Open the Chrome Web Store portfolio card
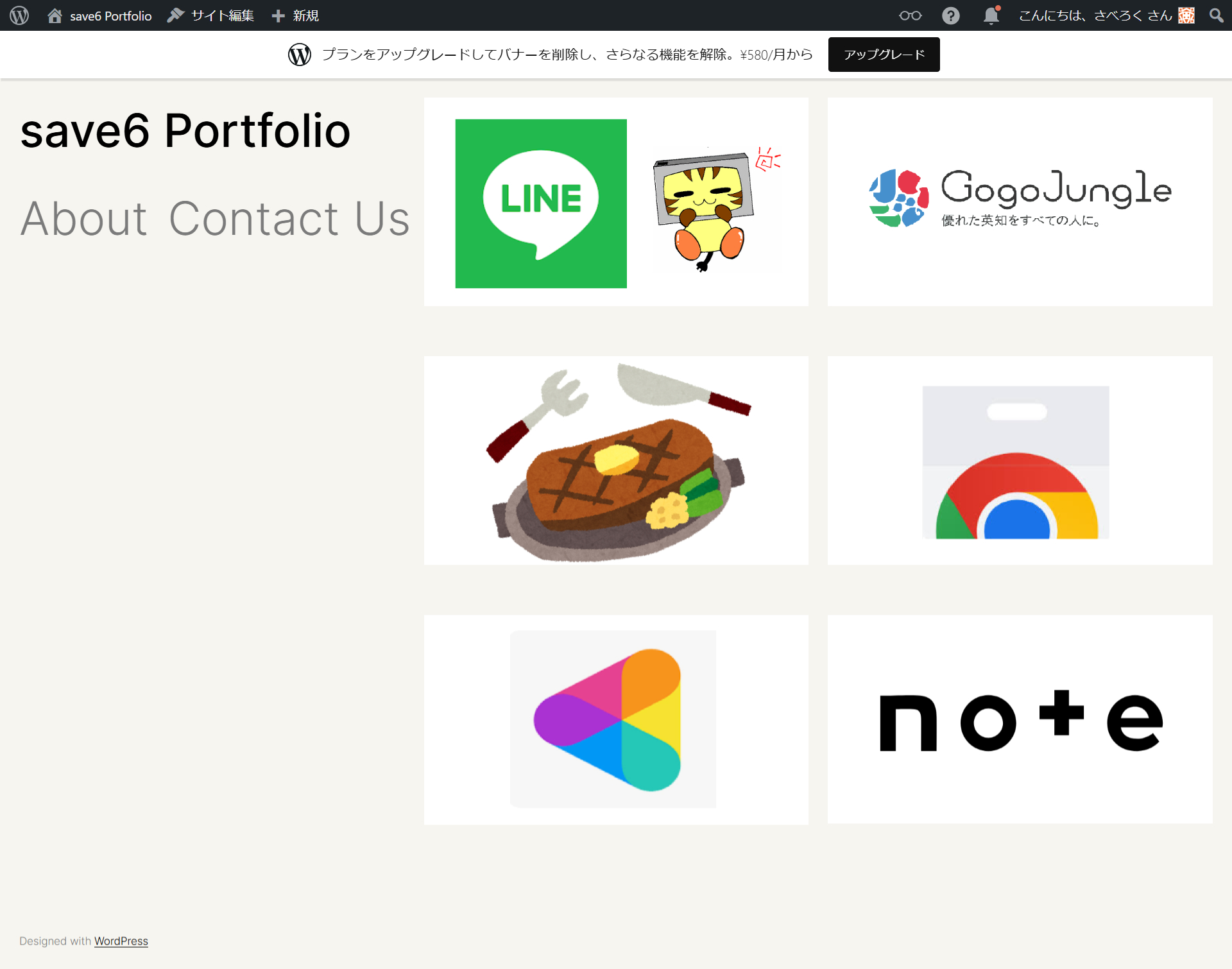This screenshot has width=1232, height=969. [x=1020, y=461]
